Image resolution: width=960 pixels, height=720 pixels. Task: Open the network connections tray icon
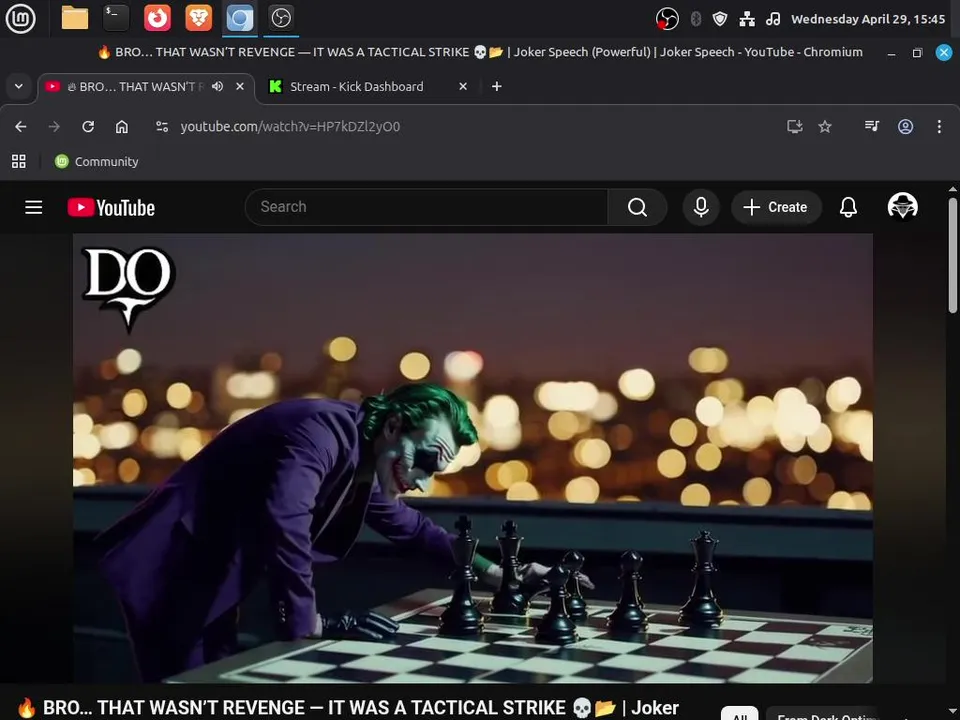(747, 19)
